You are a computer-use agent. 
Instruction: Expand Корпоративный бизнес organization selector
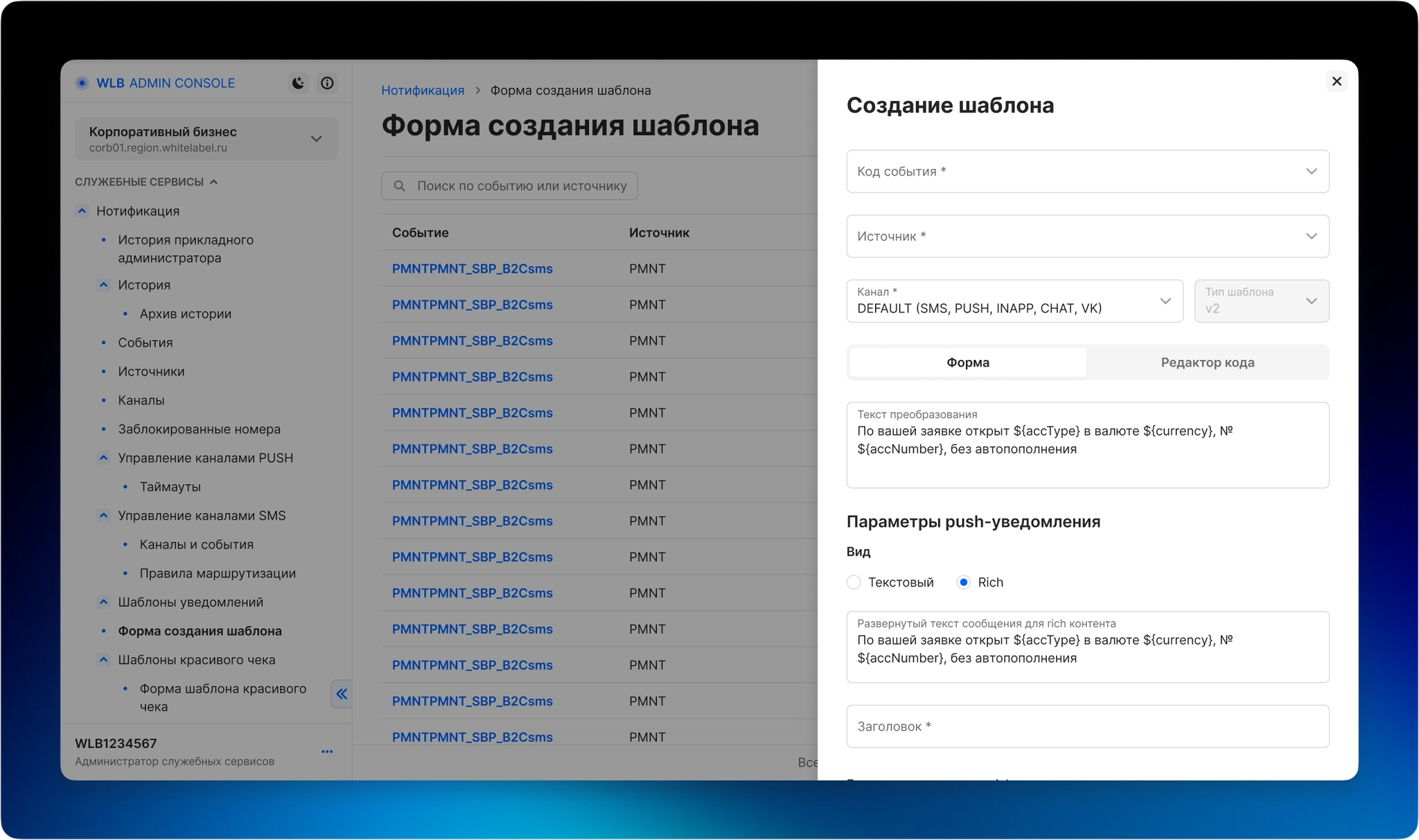click(206, 138)
